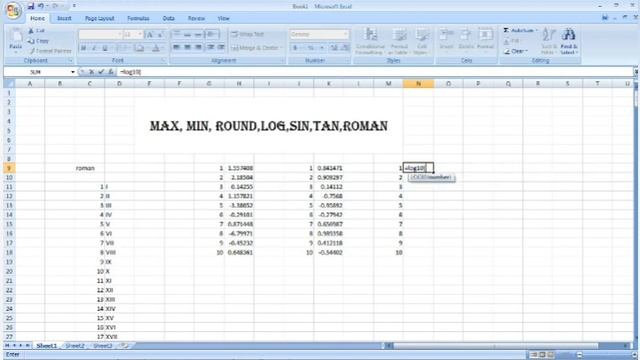
Task: Open the Name Box dropdown arrow
Action: [73, 72]
